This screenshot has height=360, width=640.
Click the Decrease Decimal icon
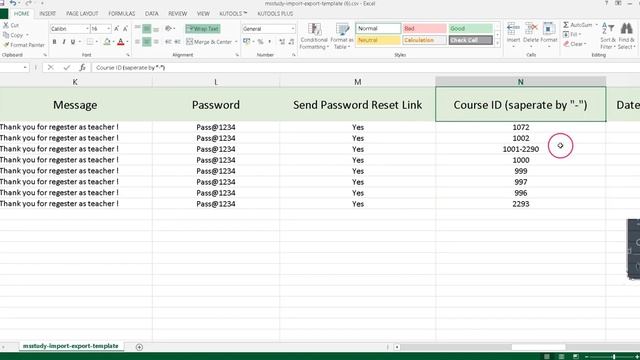(x=291, y=42)
